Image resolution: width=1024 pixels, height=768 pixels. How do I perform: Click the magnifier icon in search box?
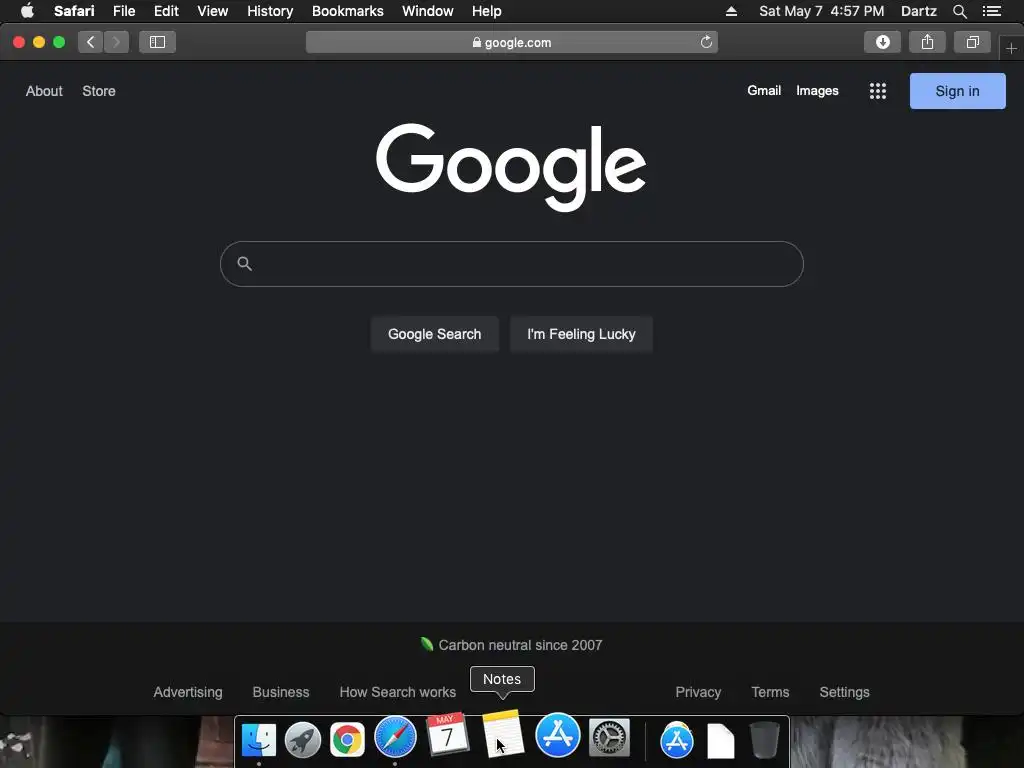[x=244, y=263]
